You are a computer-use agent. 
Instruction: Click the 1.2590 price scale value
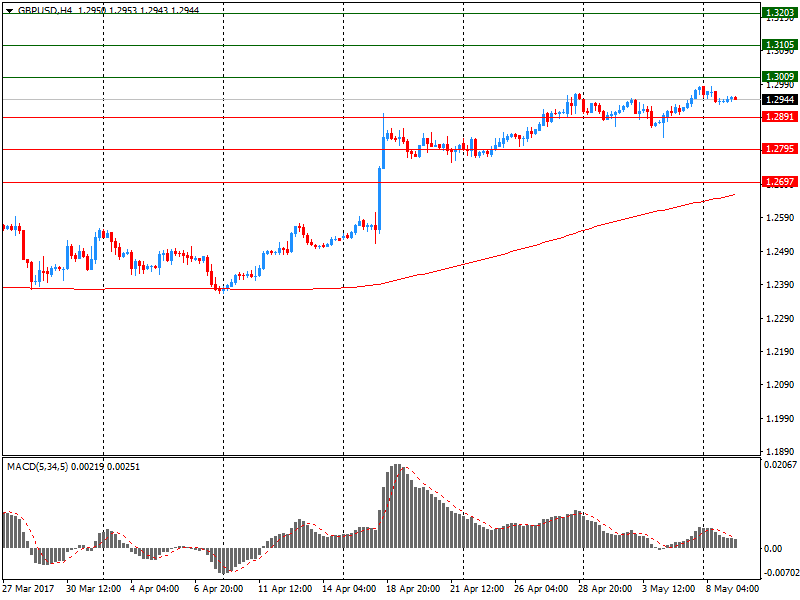780,218
